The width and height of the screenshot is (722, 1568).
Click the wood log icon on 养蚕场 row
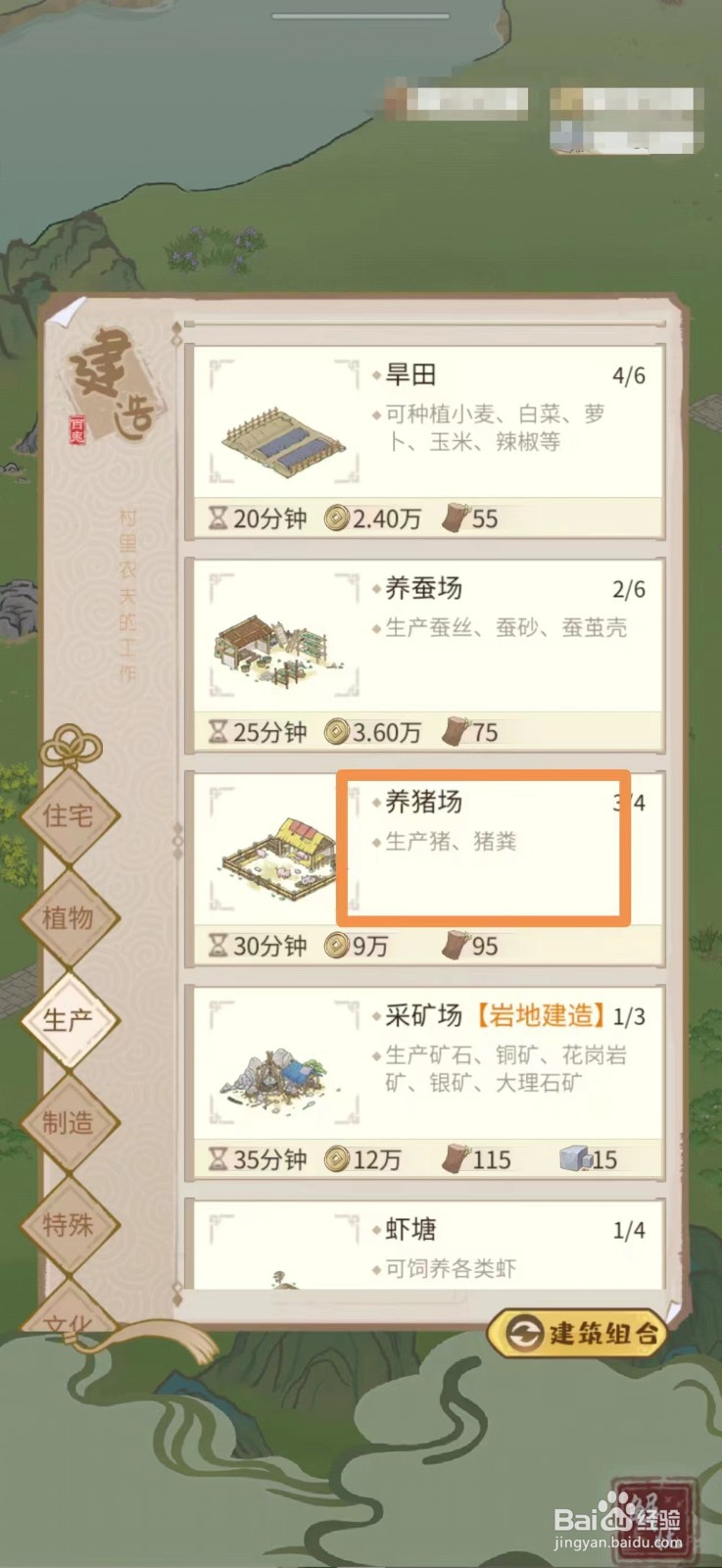(x=456, y=731)
